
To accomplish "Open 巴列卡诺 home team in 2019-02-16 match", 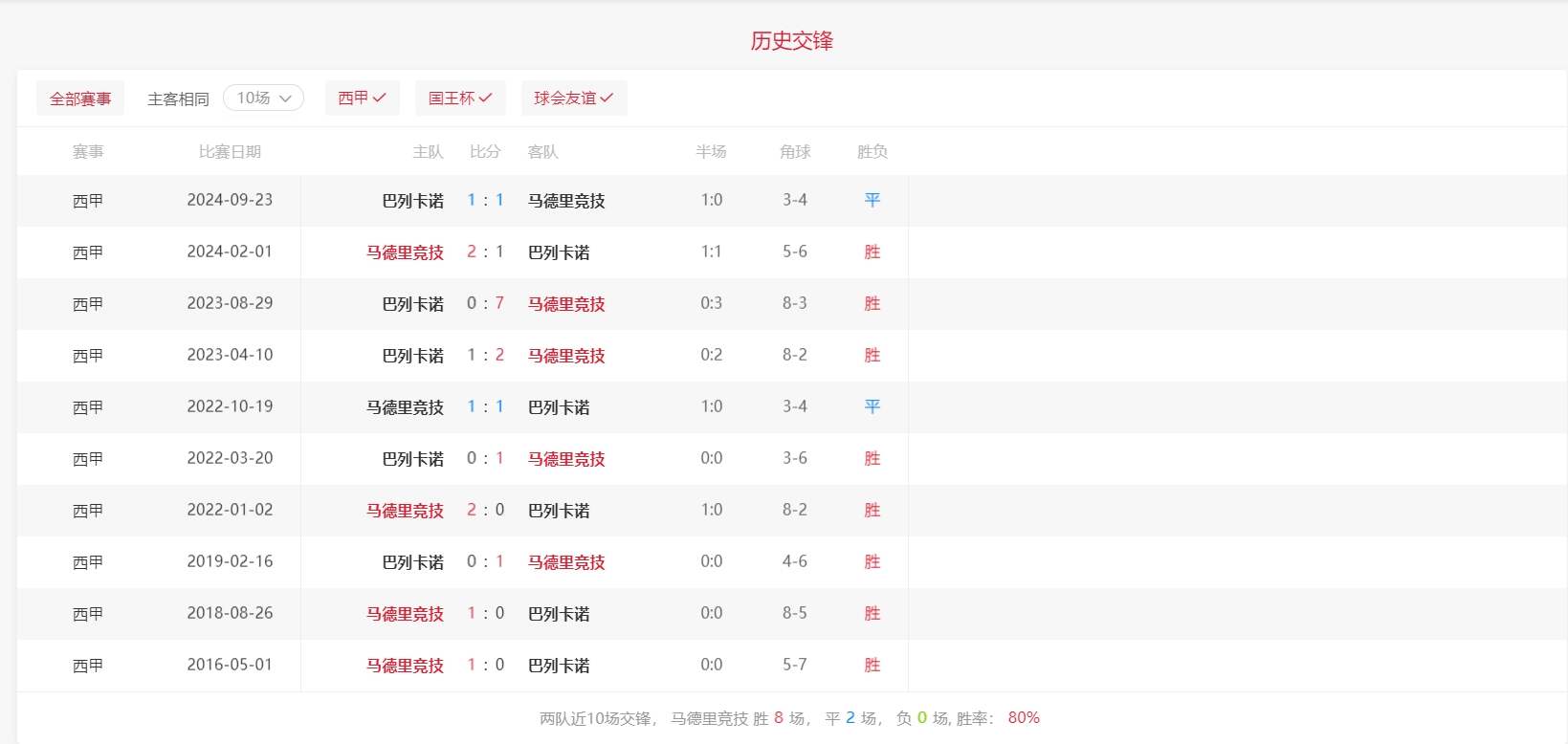I will (412, 562).
